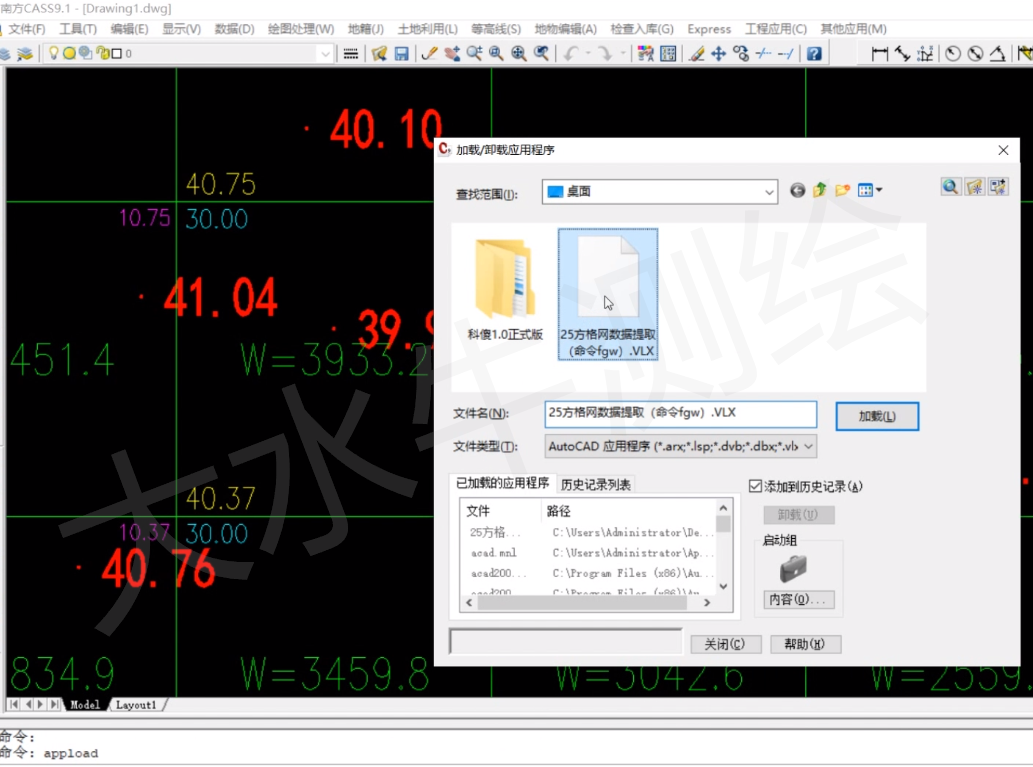Open the startup suite briefcase icon
1033x767 pixels.
[793, 569]
